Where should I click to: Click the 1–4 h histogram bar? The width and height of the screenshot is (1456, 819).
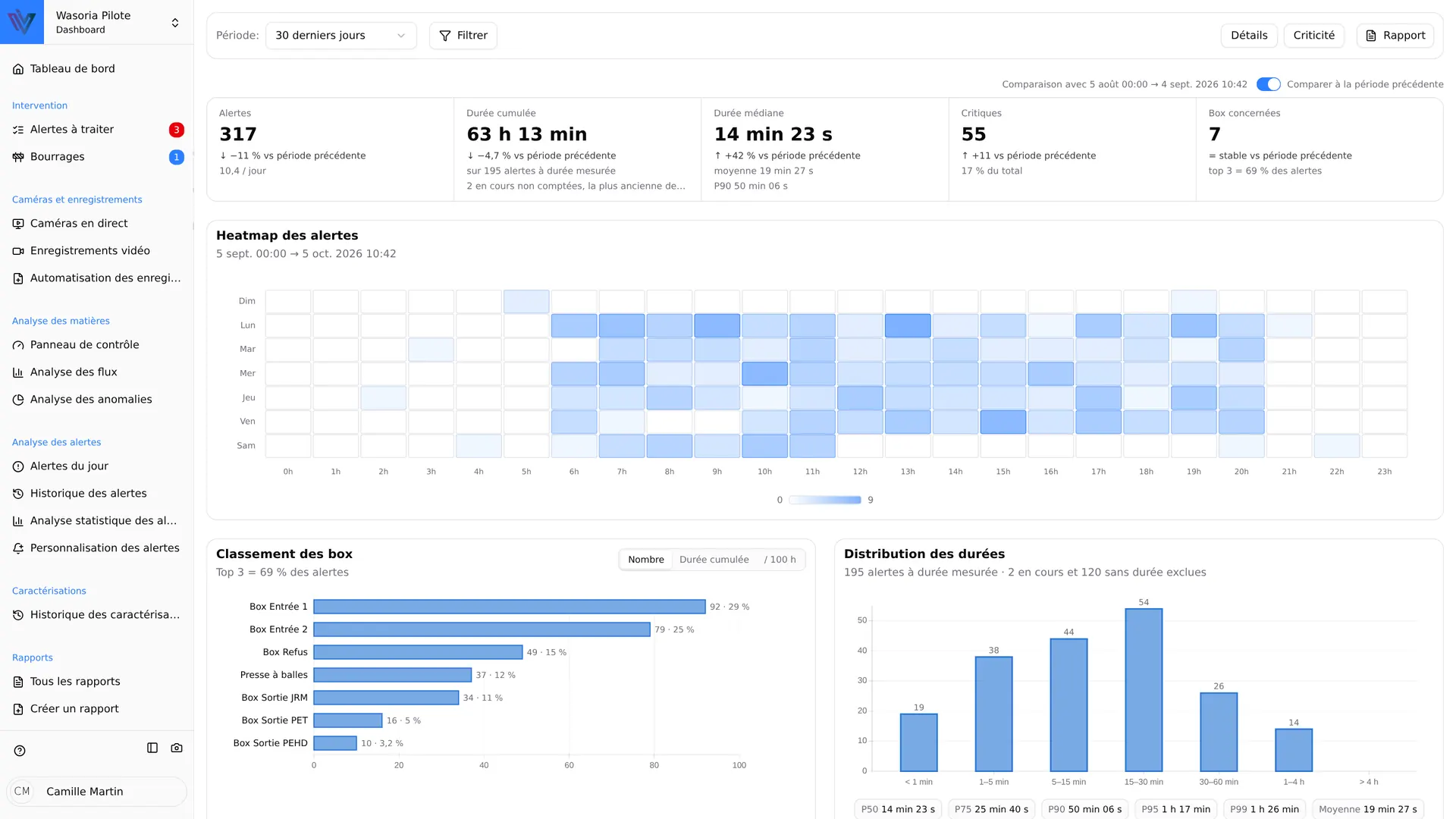(x=1294, y=750)
